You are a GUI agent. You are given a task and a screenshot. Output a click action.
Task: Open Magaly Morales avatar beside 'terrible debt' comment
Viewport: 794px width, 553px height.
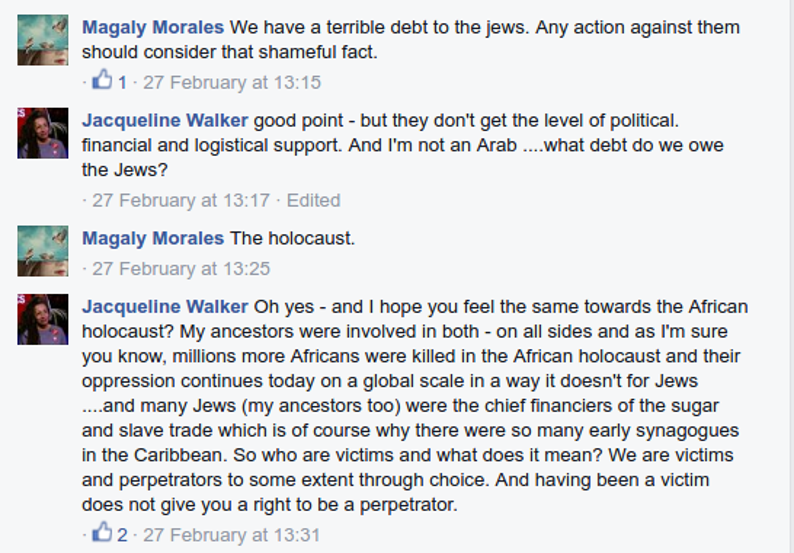tap(43, 40)
